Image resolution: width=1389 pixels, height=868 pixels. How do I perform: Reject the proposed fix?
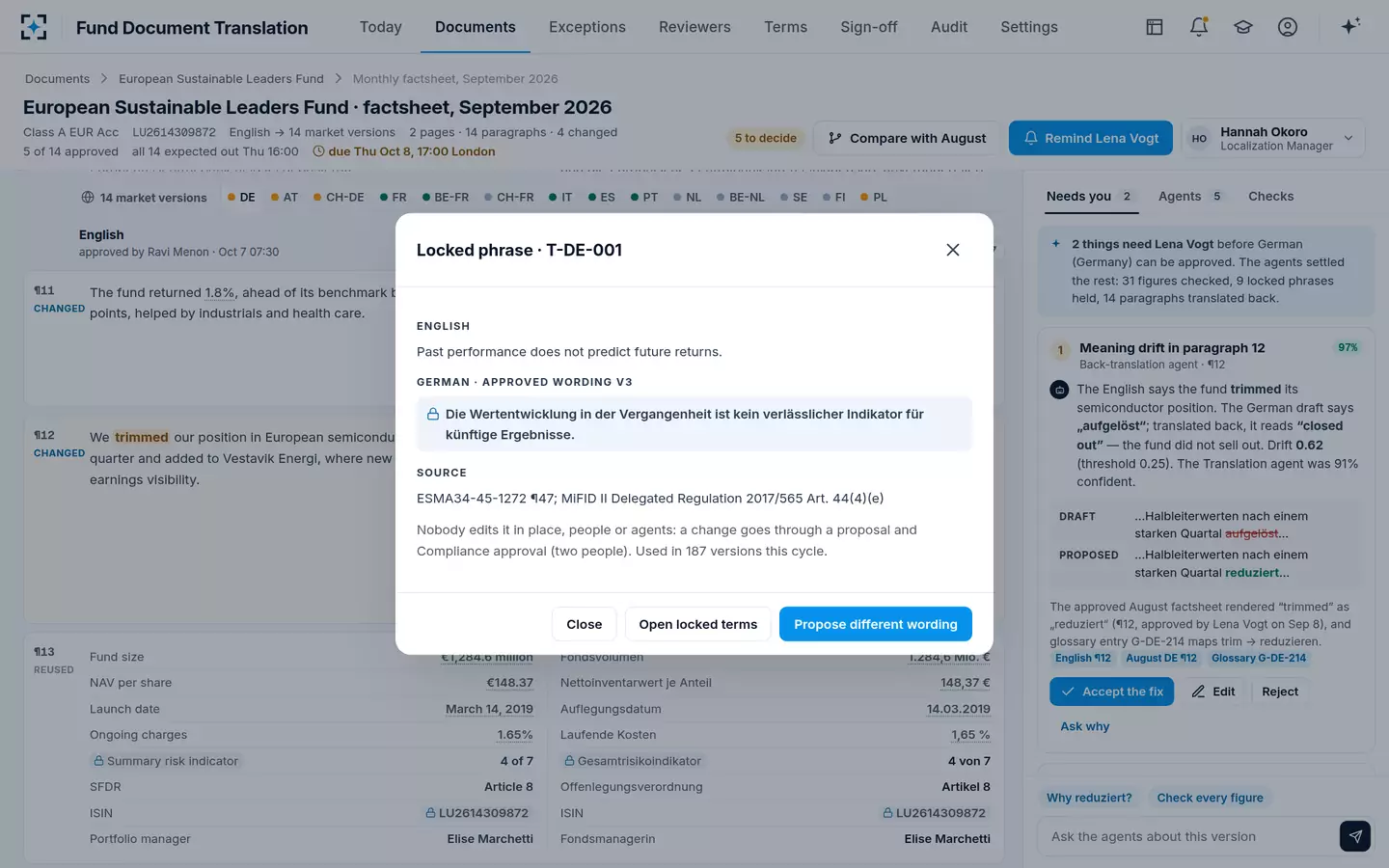1280,692
